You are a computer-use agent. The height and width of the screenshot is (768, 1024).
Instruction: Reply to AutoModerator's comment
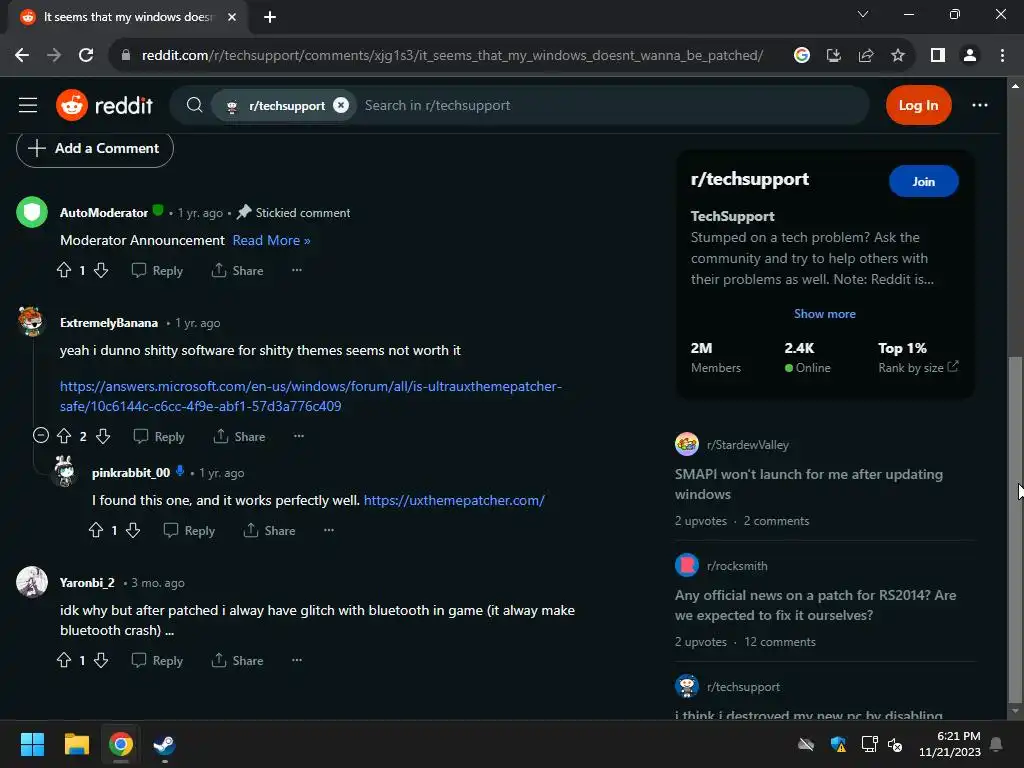(157, 270)
